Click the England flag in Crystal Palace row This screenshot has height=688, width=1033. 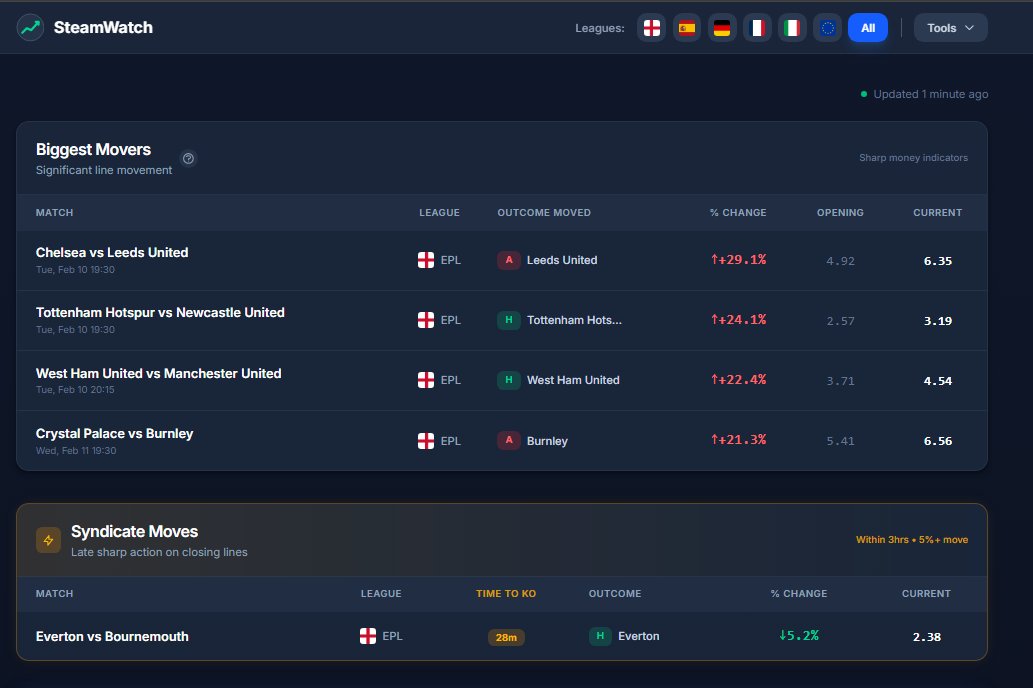[x=426, y=441]
